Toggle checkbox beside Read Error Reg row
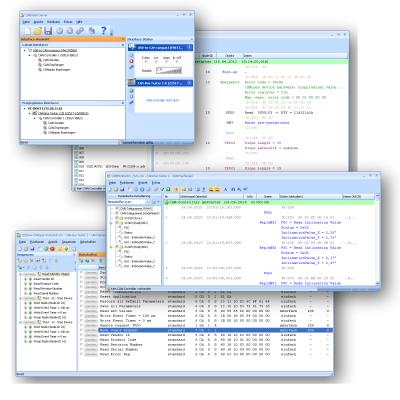The height and width of the screenshot is (400, 400). point(81,354)
